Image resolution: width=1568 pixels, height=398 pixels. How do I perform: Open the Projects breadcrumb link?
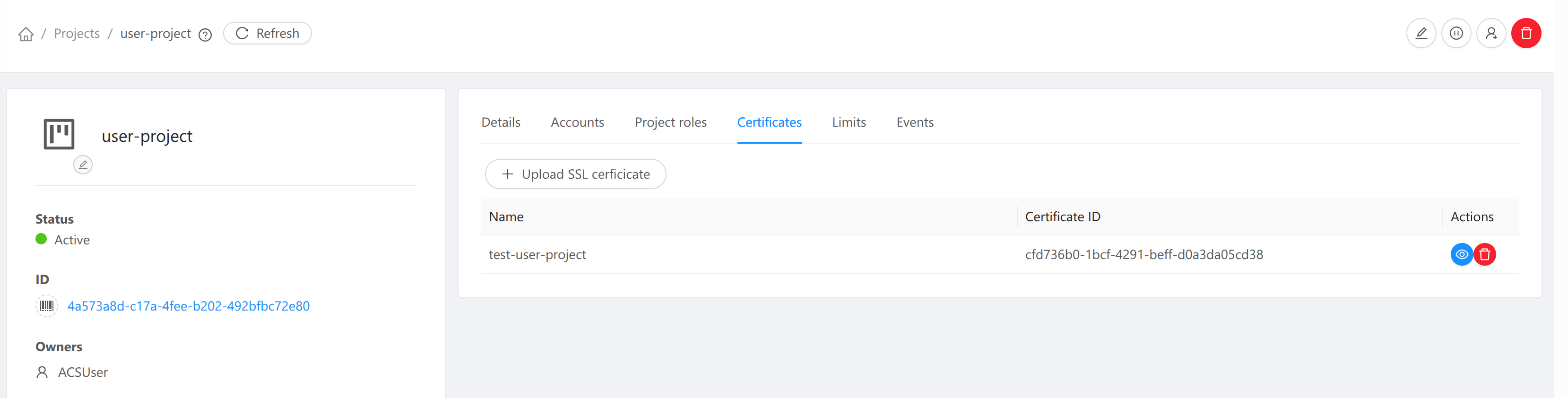(x=77, y=34)
